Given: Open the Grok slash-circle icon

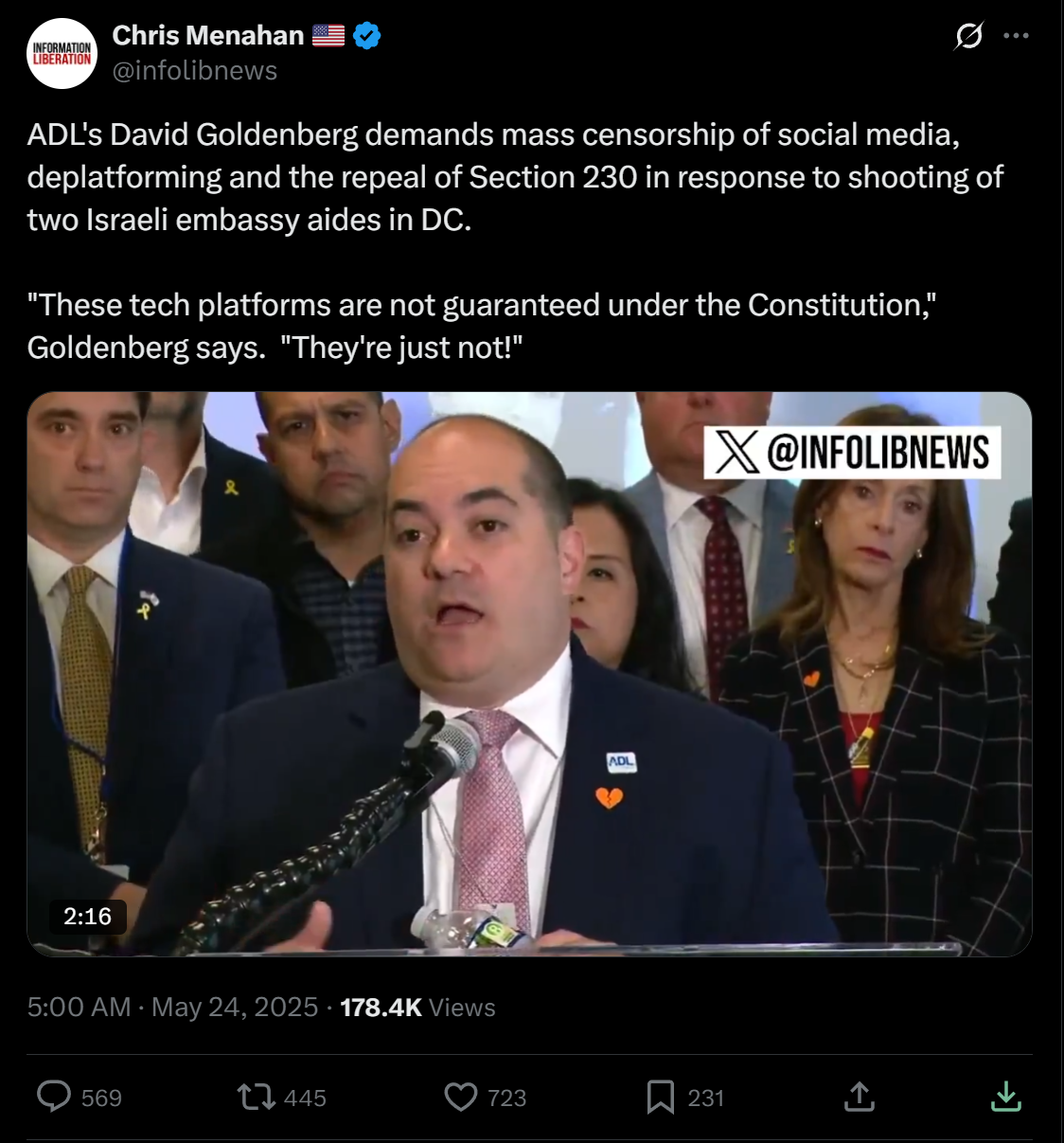Looking at the screenshot, I should [x=968, y=36].
